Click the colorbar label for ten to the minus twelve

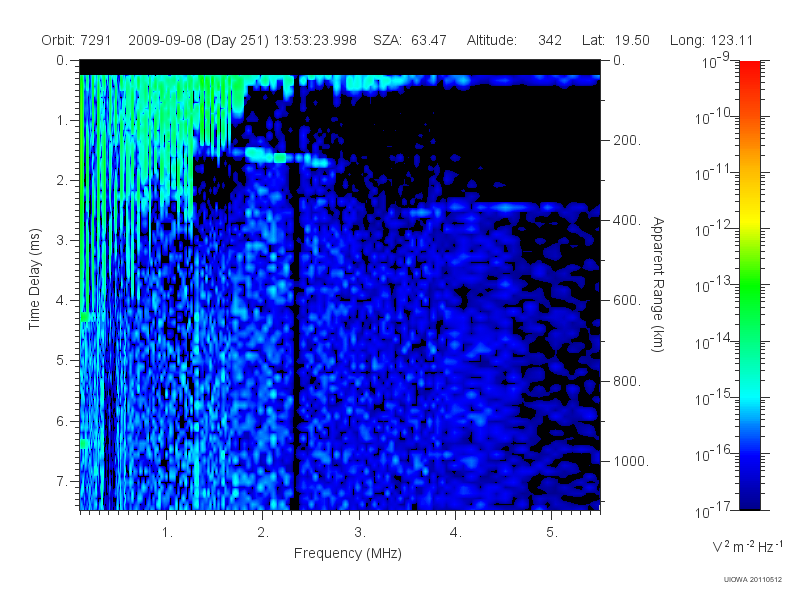pos(711,229)
